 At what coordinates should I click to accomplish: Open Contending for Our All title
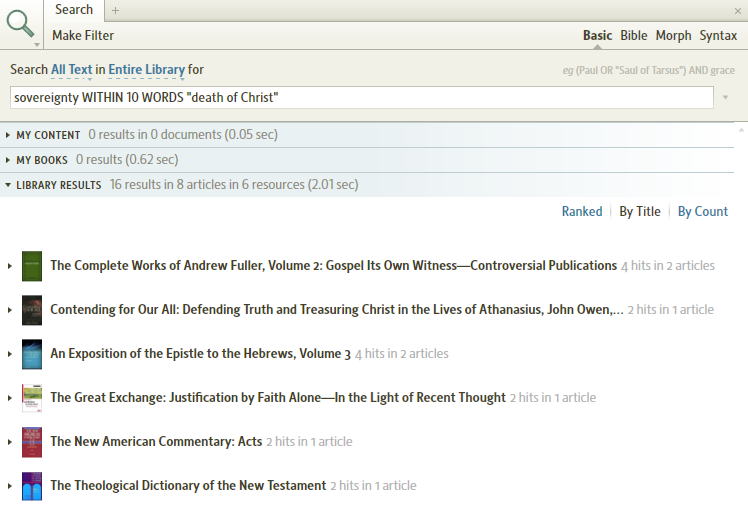tap(337, 309)
